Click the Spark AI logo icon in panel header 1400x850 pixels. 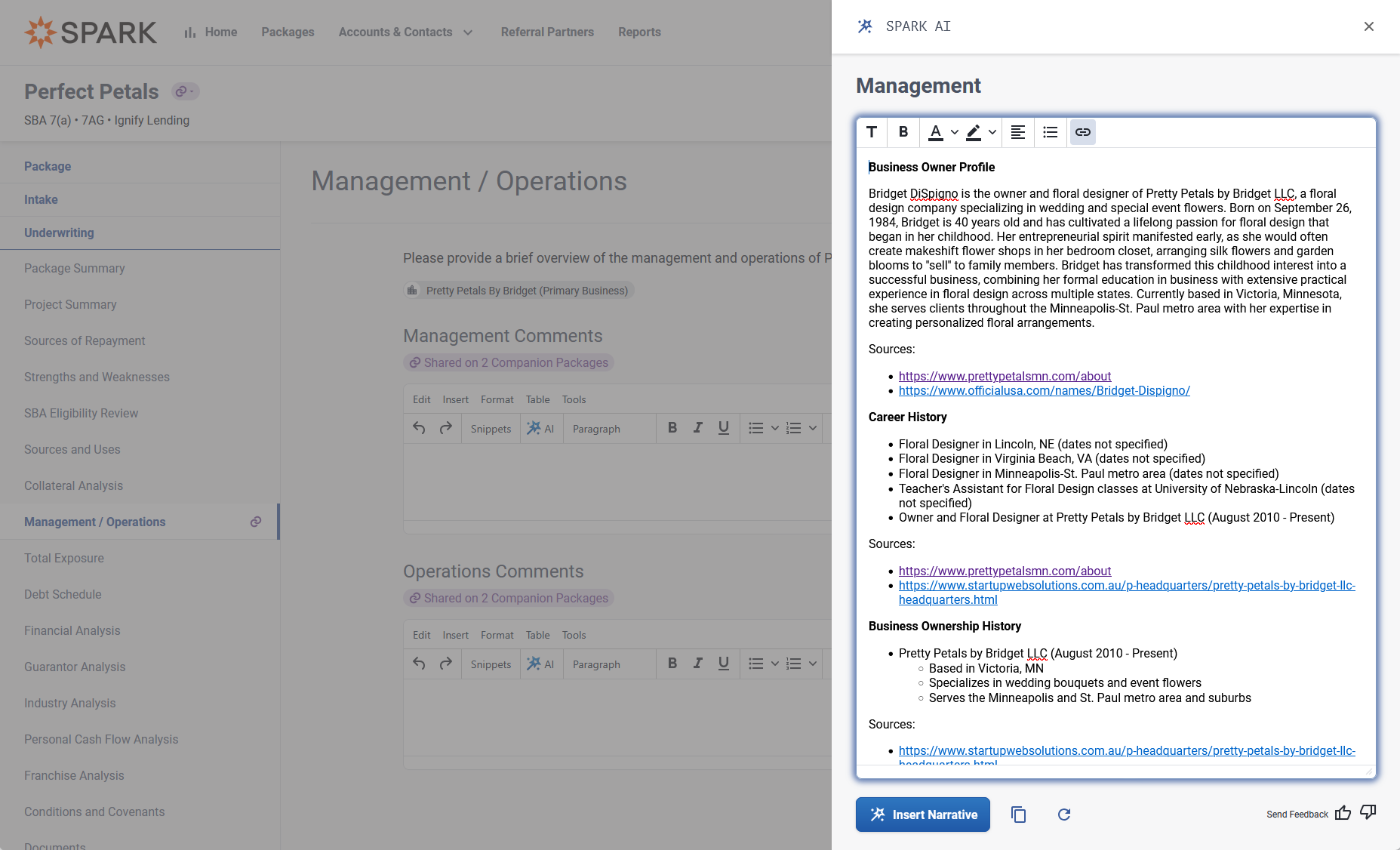(x=865, y=26)
